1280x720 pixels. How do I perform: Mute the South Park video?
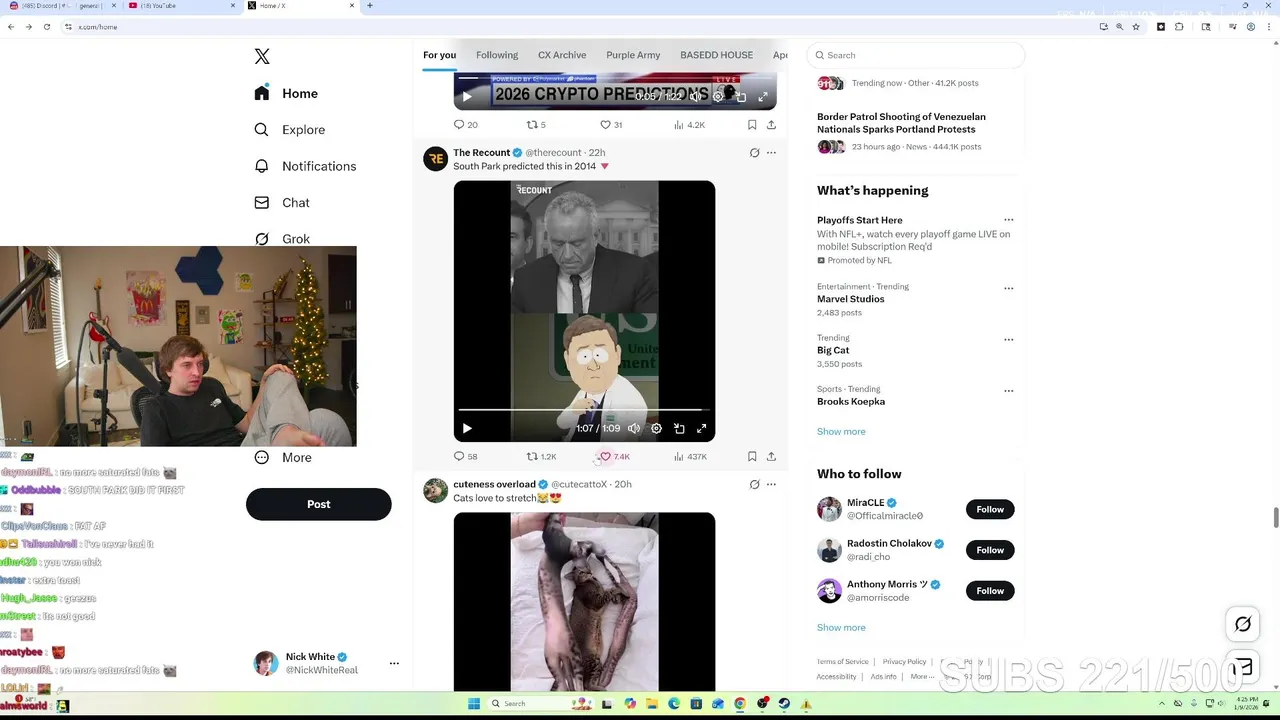click(634, 429)
